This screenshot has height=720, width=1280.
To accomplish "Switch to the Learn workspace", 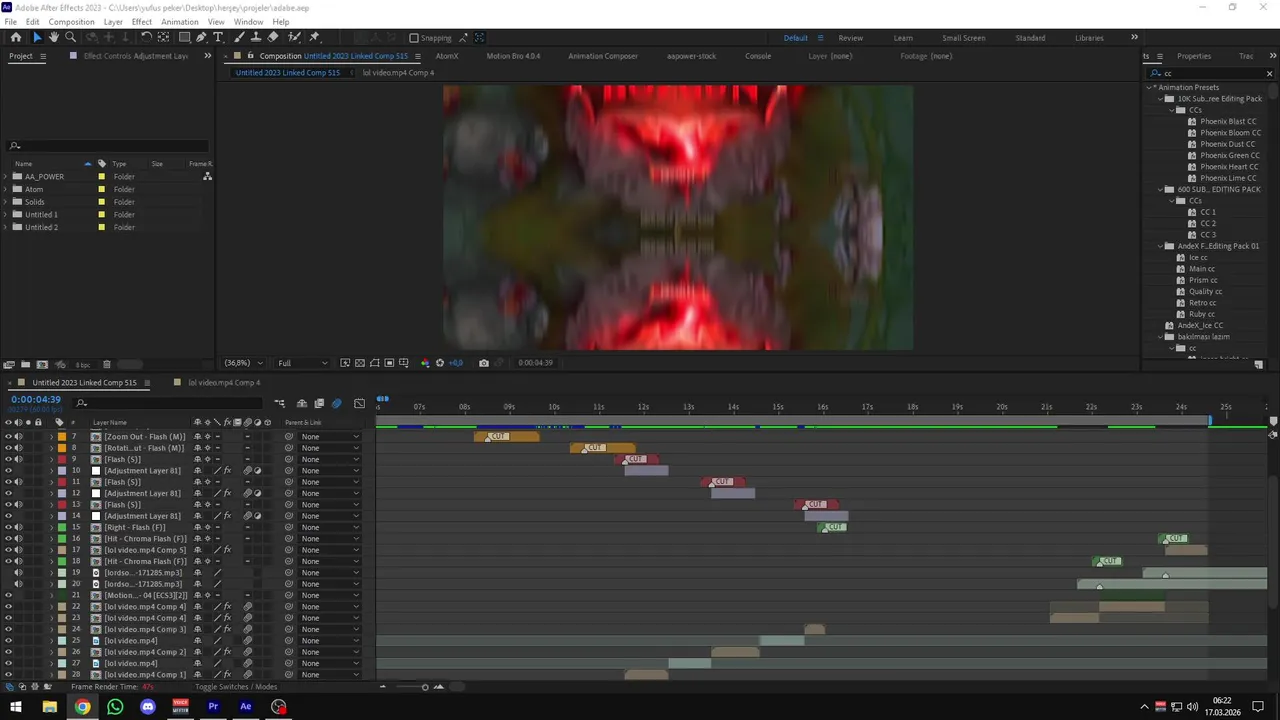I will coord(903,38).
